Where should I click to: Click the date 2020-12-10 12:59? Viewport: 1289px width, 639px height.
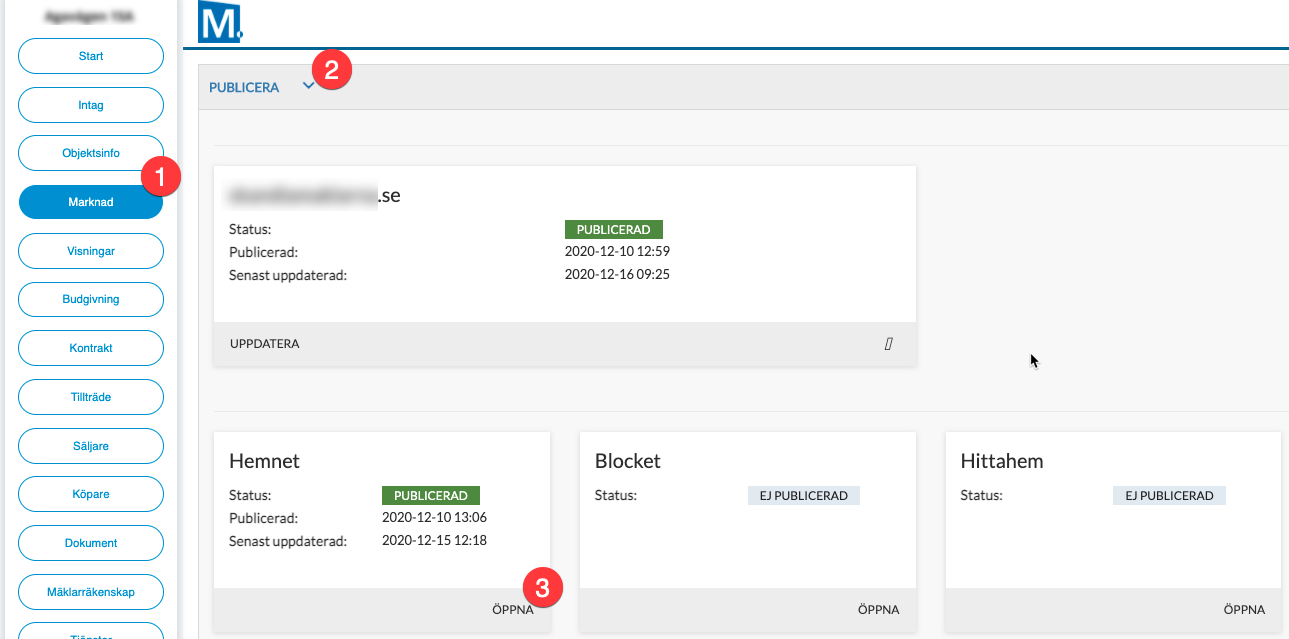[617, 252]
